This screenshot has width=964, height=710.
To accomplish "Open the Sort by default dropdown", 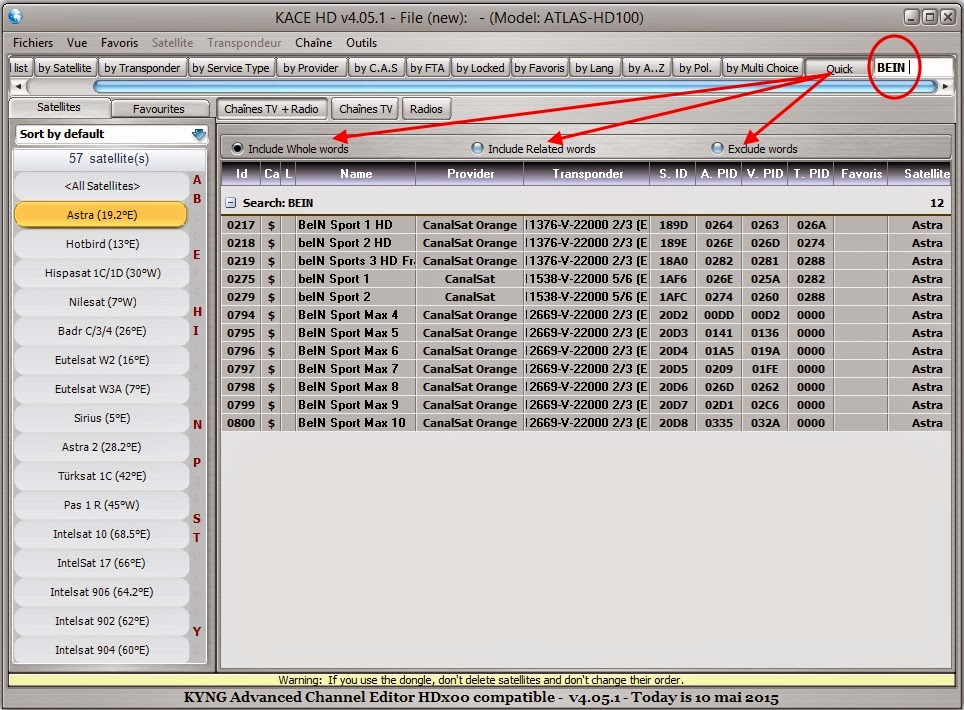I will pyautogui.click(x=110, y=134).
